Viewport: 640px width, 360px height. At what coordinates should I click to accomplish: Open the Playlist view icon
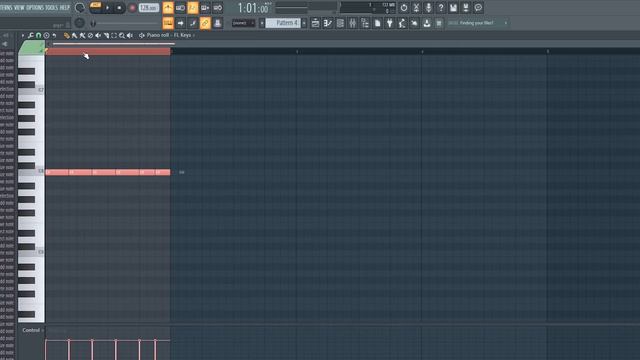(315, 23)
